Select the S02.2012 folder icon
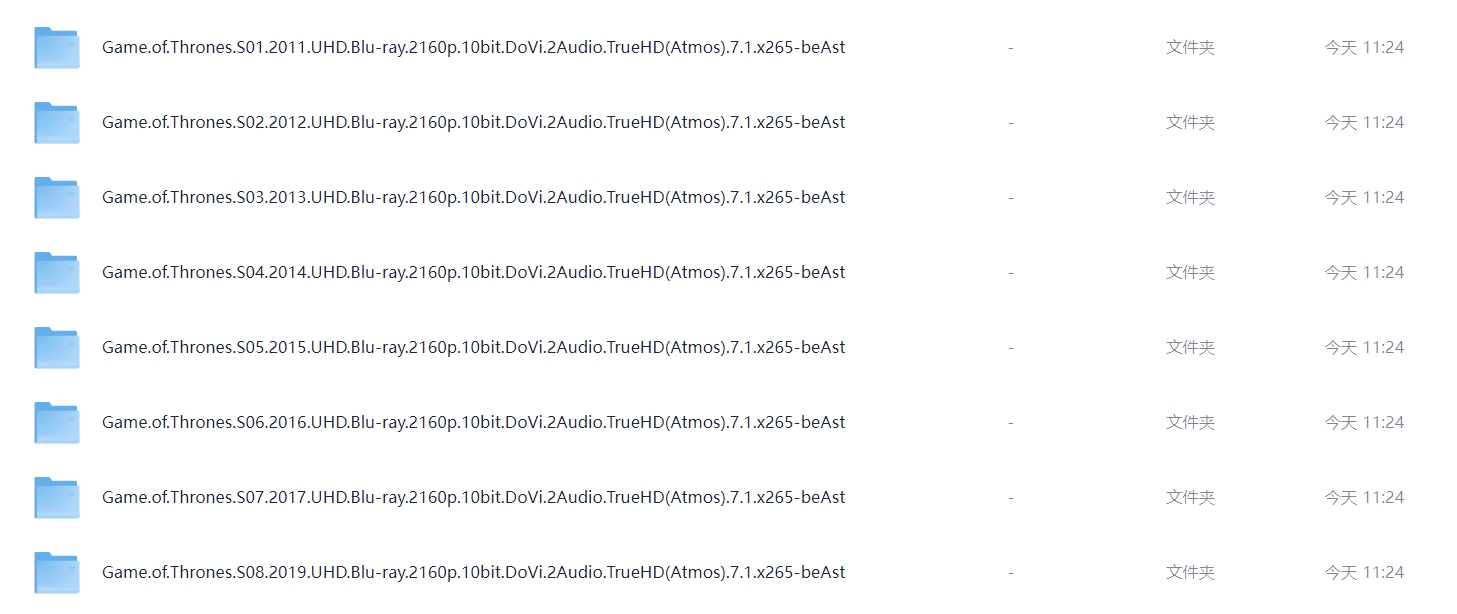 pyautogui.click(x=57, y=122)
